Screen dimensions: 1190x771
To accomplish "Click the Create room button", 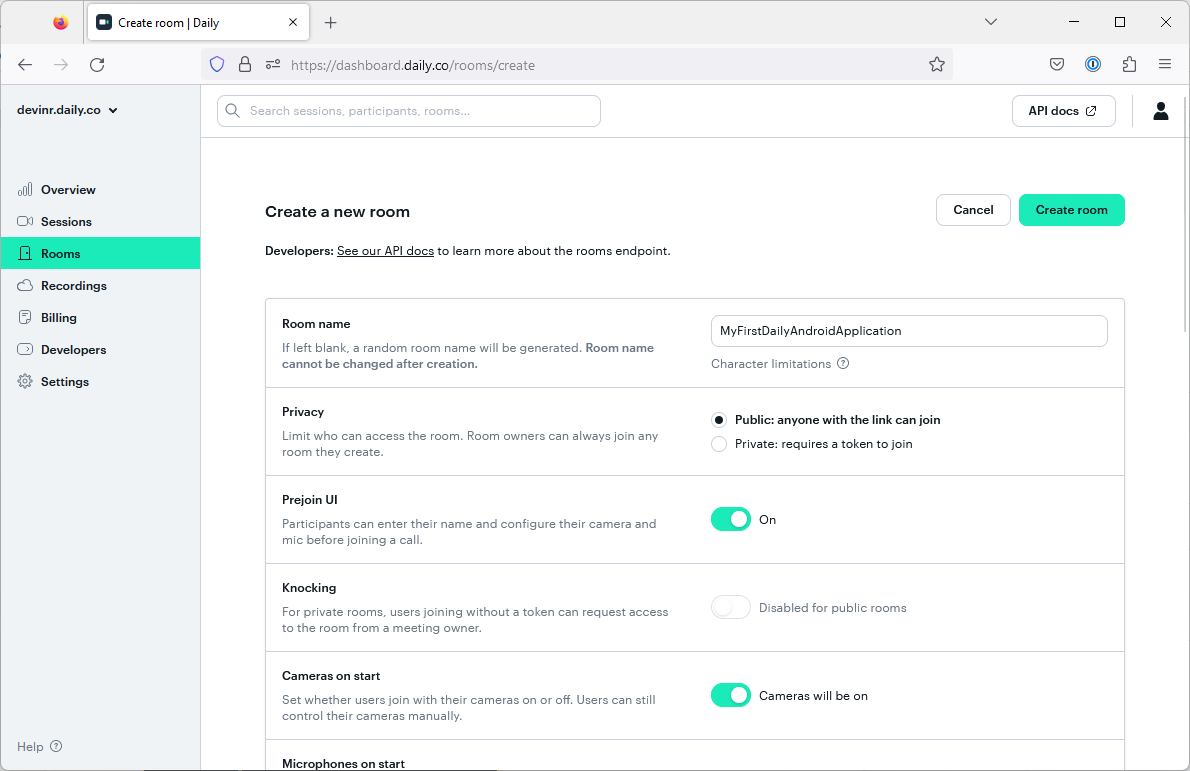I will click(1071, 210).
